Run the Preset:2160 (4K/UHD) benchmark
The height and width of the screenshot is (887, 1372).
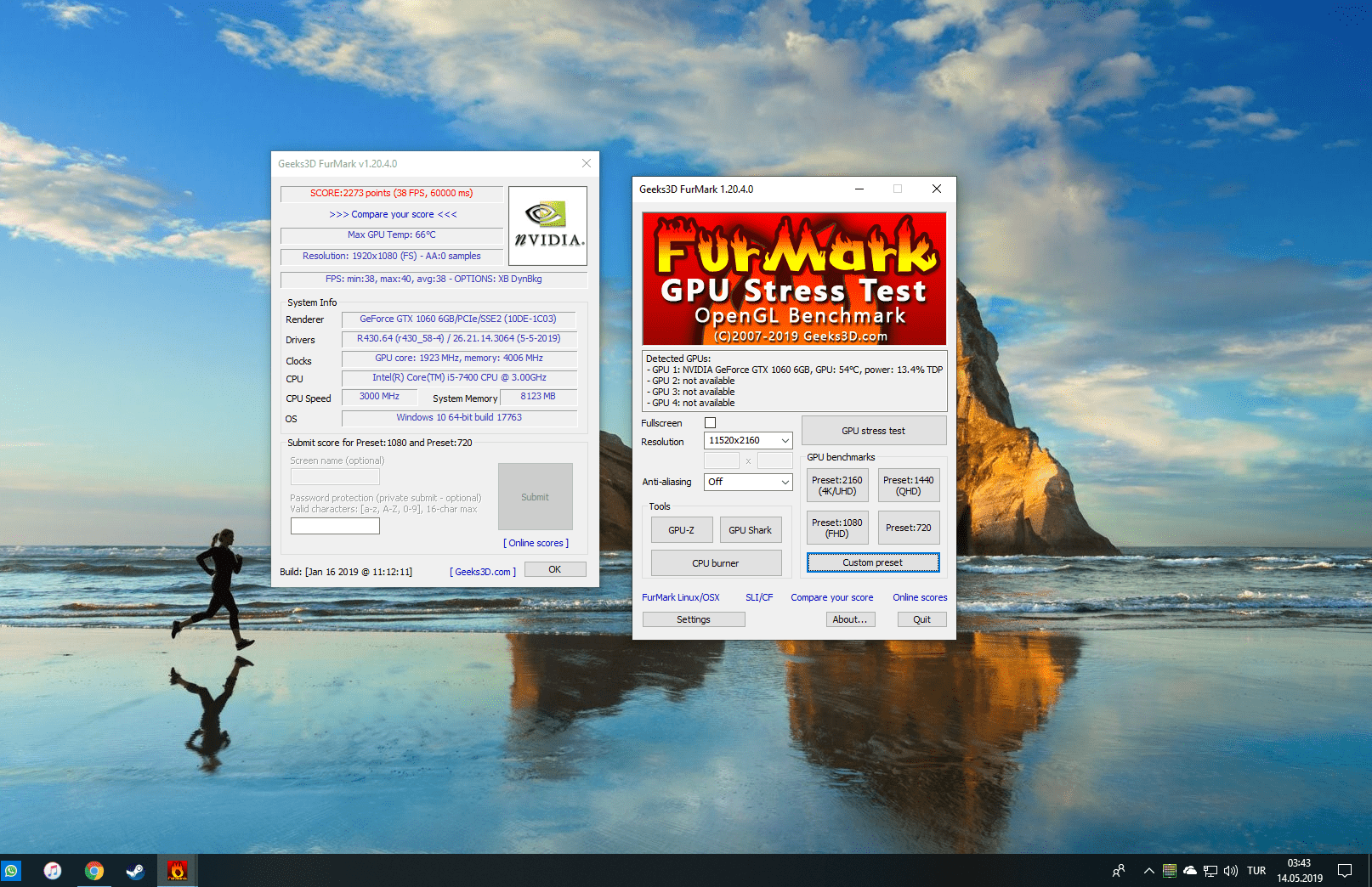837,485
